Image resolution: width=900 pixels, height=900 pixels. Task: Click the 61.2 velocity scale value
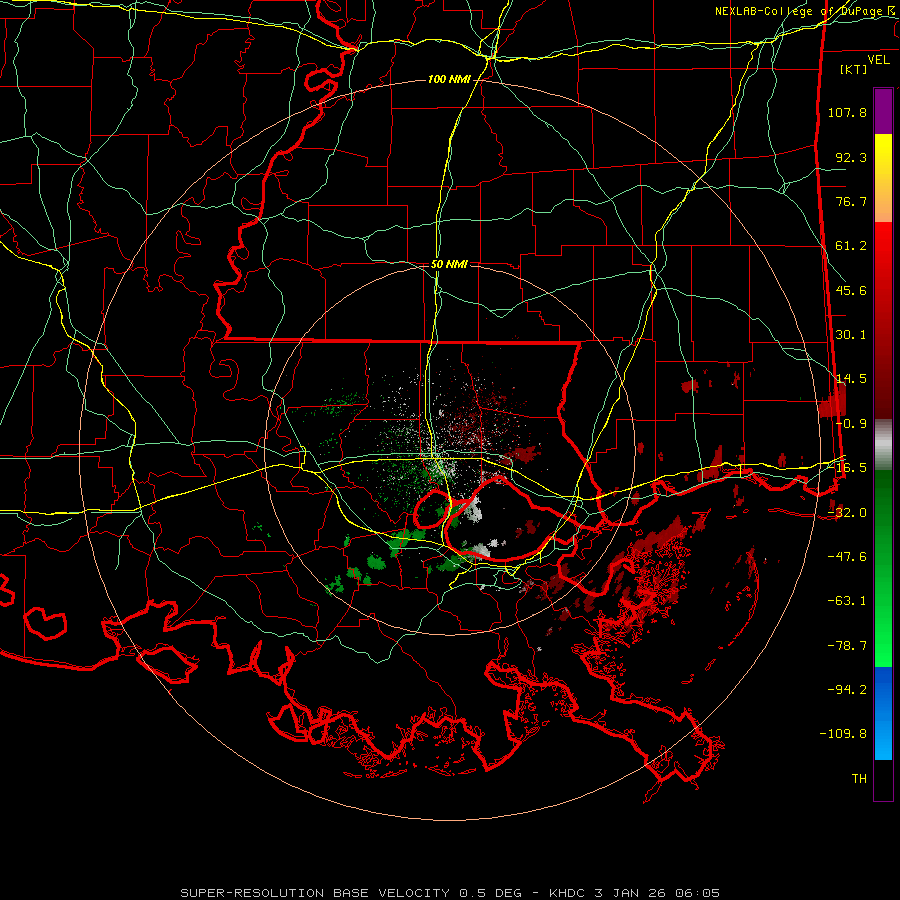(x=851, y=246)
